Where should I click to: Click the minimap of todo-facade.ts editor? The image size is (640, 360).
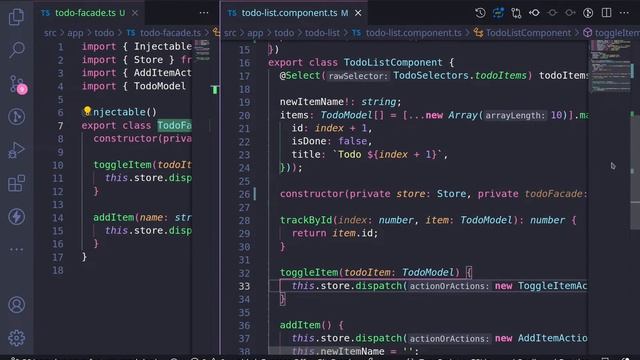pos(202,50)
